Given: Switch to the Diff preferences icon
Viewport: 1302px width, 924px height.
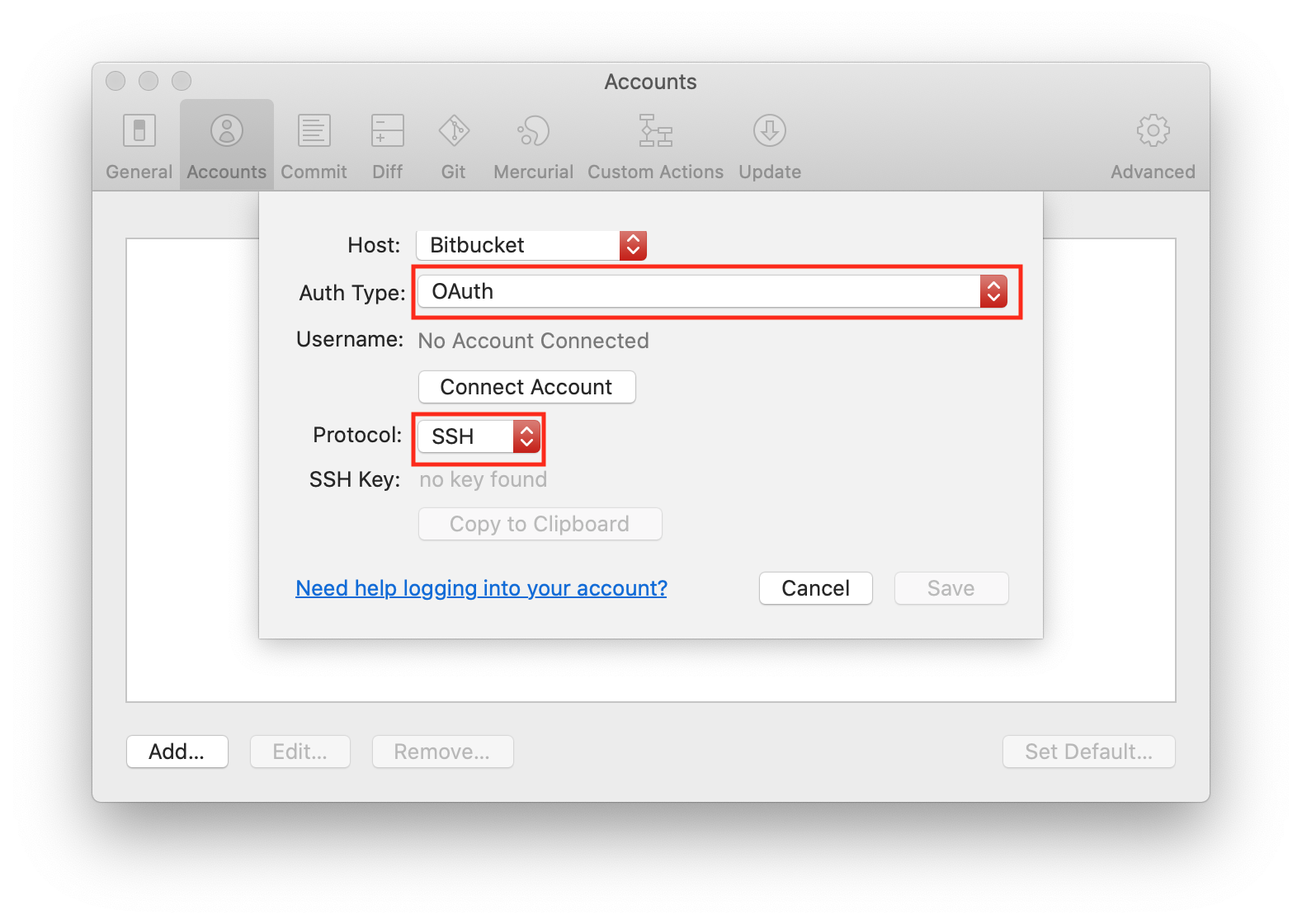Looking at the screenshot, I should point(387,130).
